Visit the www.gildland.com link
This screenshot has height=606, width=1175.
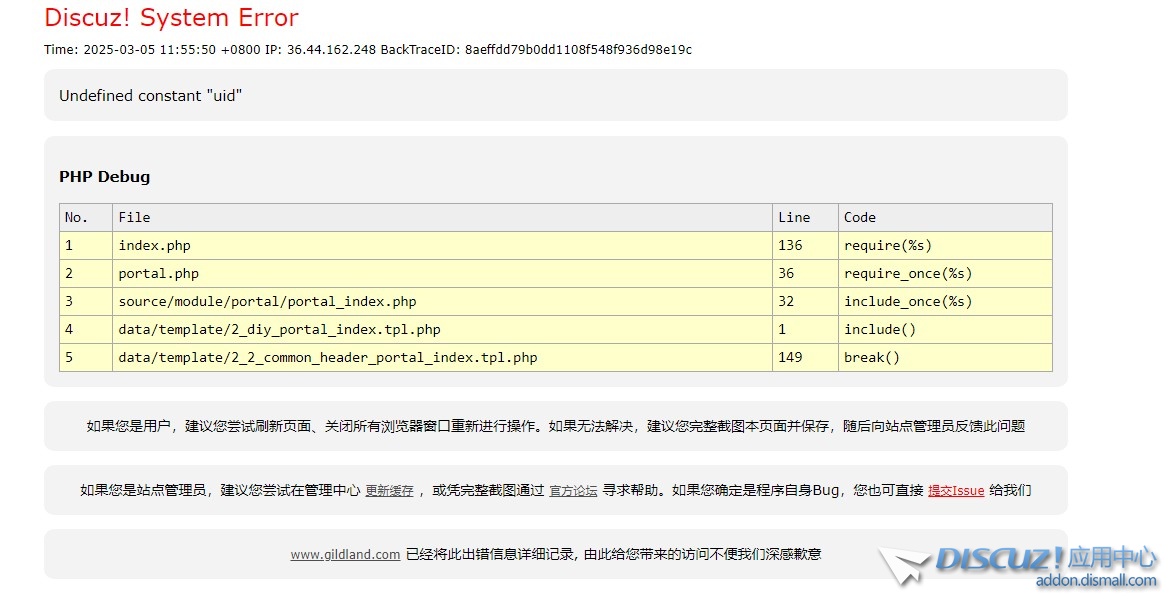[x=345, y=554]
